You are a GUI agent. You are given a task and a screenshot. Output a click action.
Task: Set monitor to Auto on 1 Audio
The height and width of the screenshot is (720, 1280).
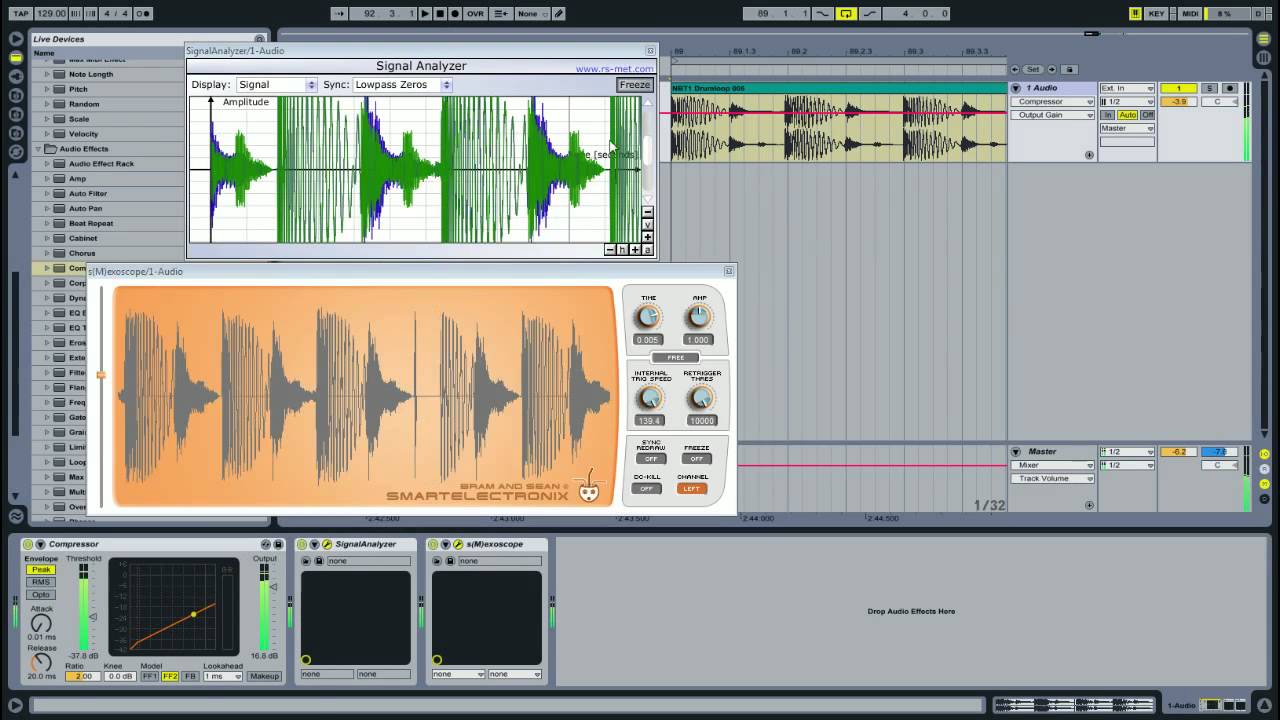coord(1128,115)
